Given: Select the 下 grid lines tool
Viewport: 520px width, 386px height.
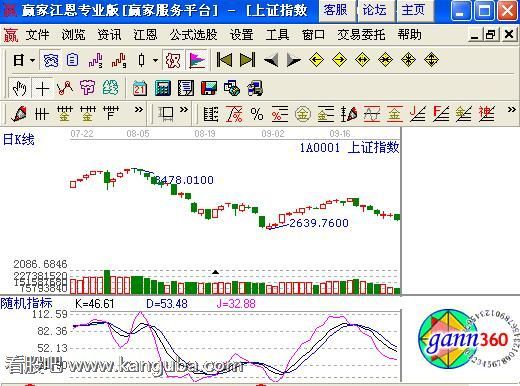Looking at the screenshot, I should coord(111,114).
